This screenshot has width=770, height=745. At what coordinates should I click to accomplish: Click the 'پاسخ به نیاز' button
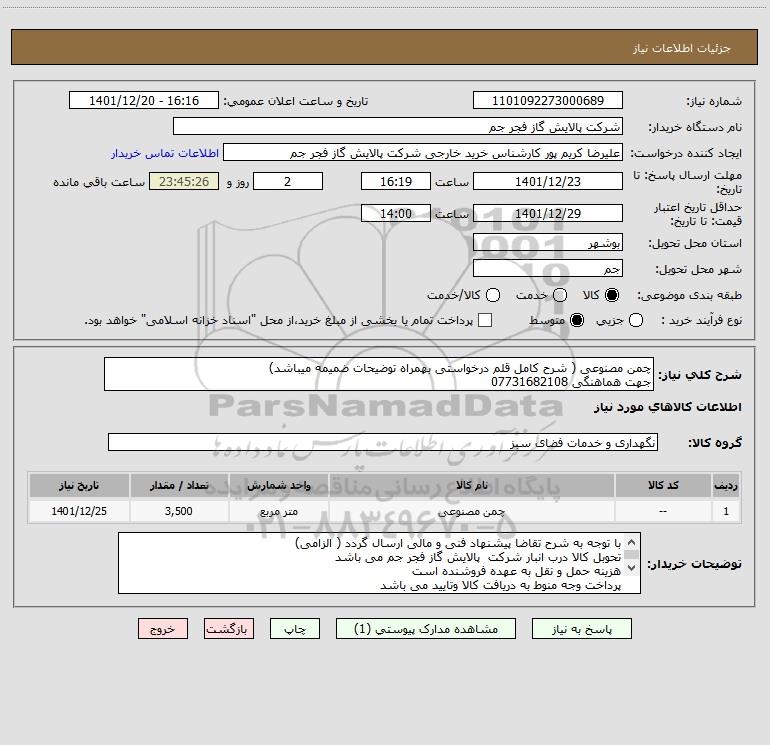click(581, 629)
